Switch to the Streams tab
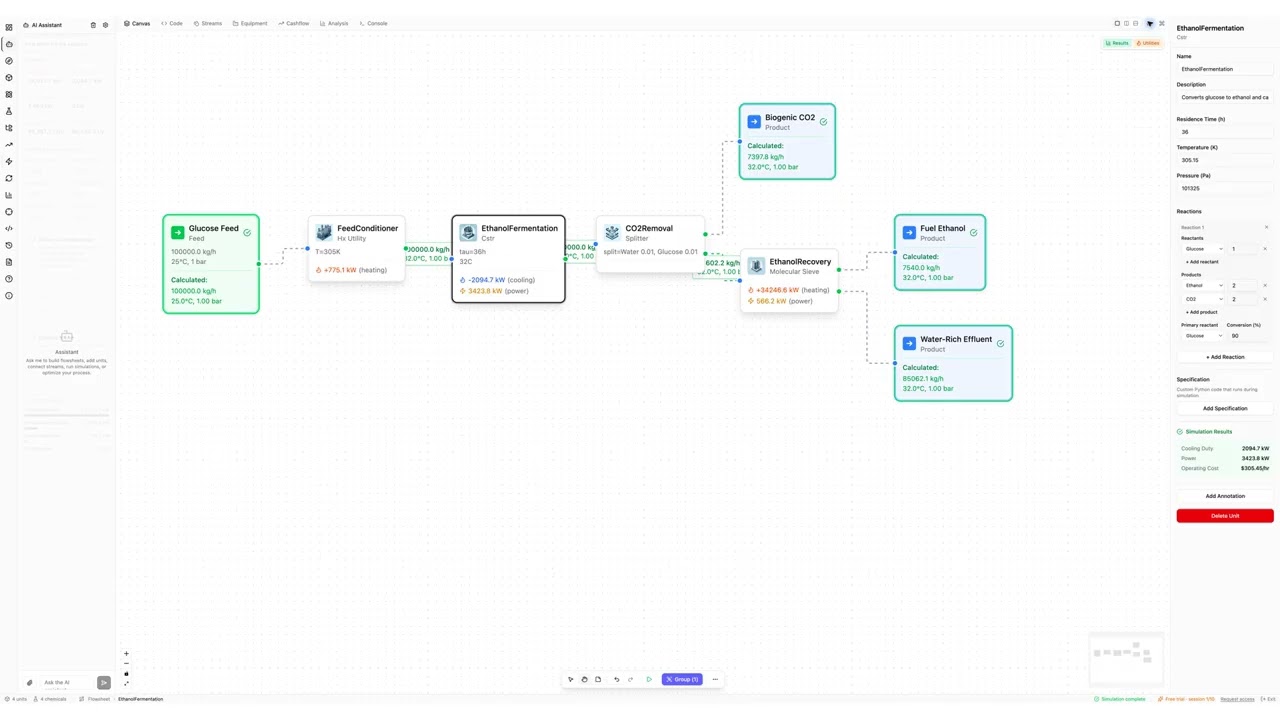 coord(208,23)
